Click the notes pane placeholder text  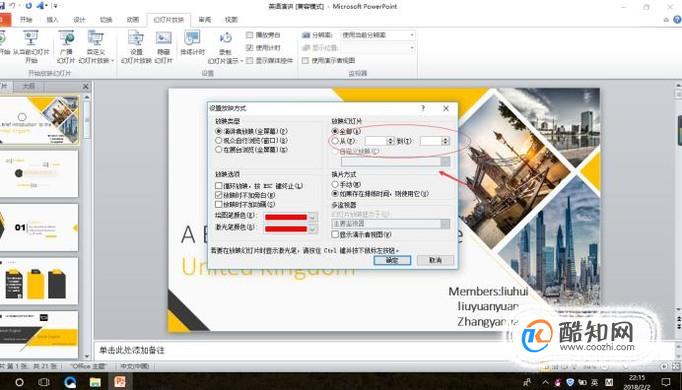[x=132, y=350]
